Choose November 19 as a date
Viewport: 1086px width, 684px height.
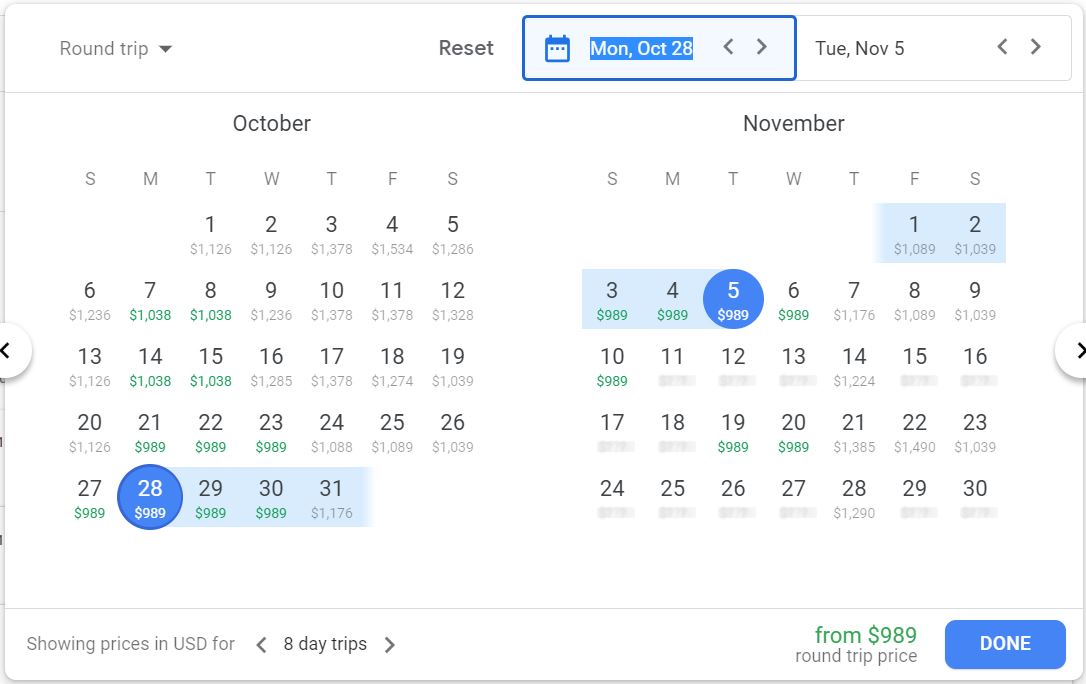tap(733, 432)
